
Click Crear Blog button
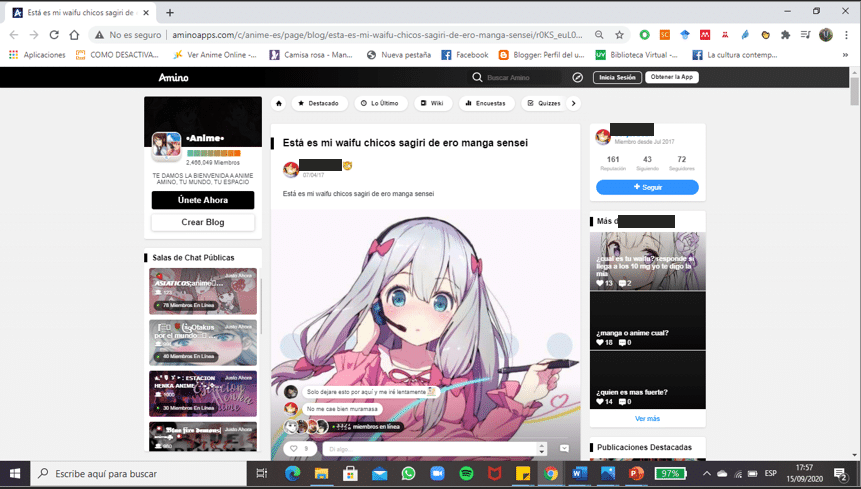[x=203, y=222]
